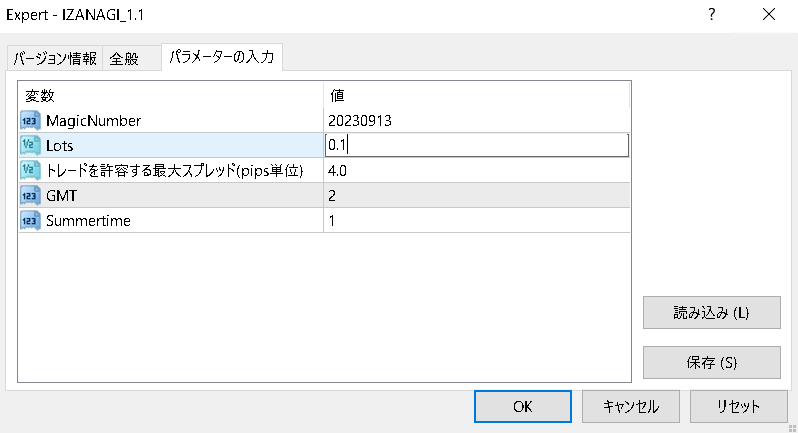Click the MagicNumber integer type icon
The width and height of the screenshot is (798, 433).
tap(29, 120)
